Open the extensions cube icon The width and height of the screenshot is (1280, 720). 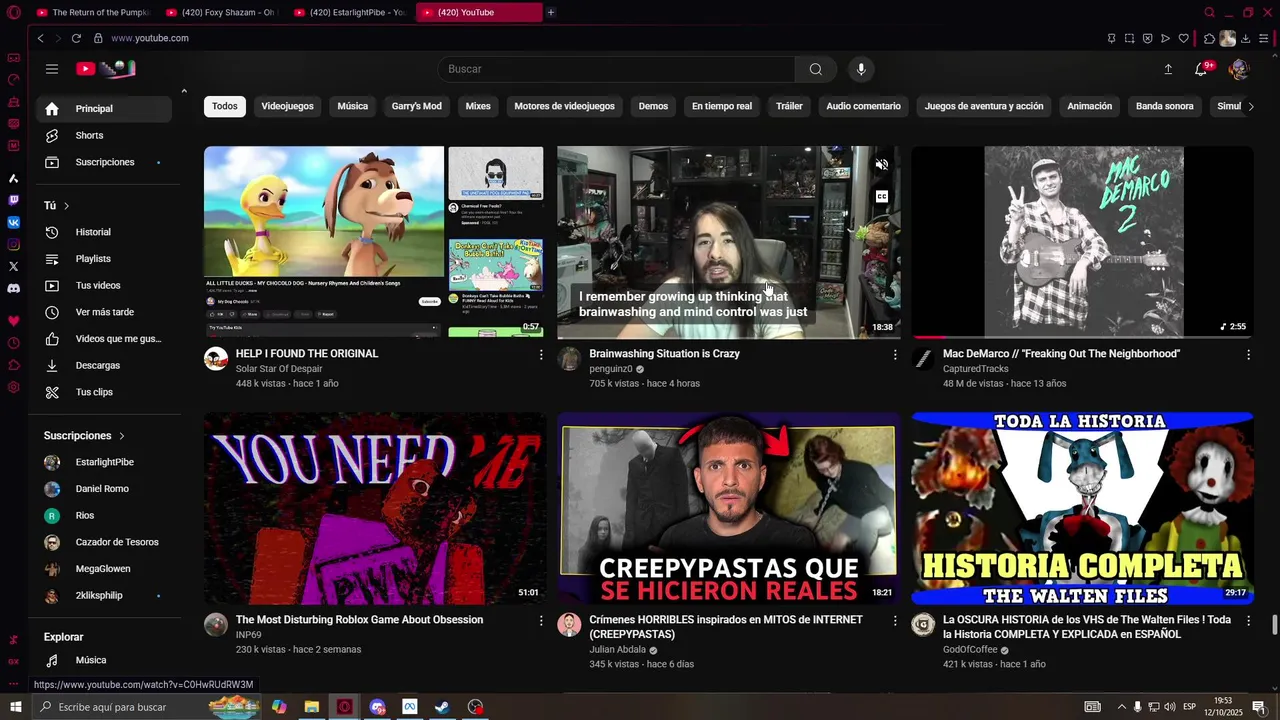[x=1209, y=39]
